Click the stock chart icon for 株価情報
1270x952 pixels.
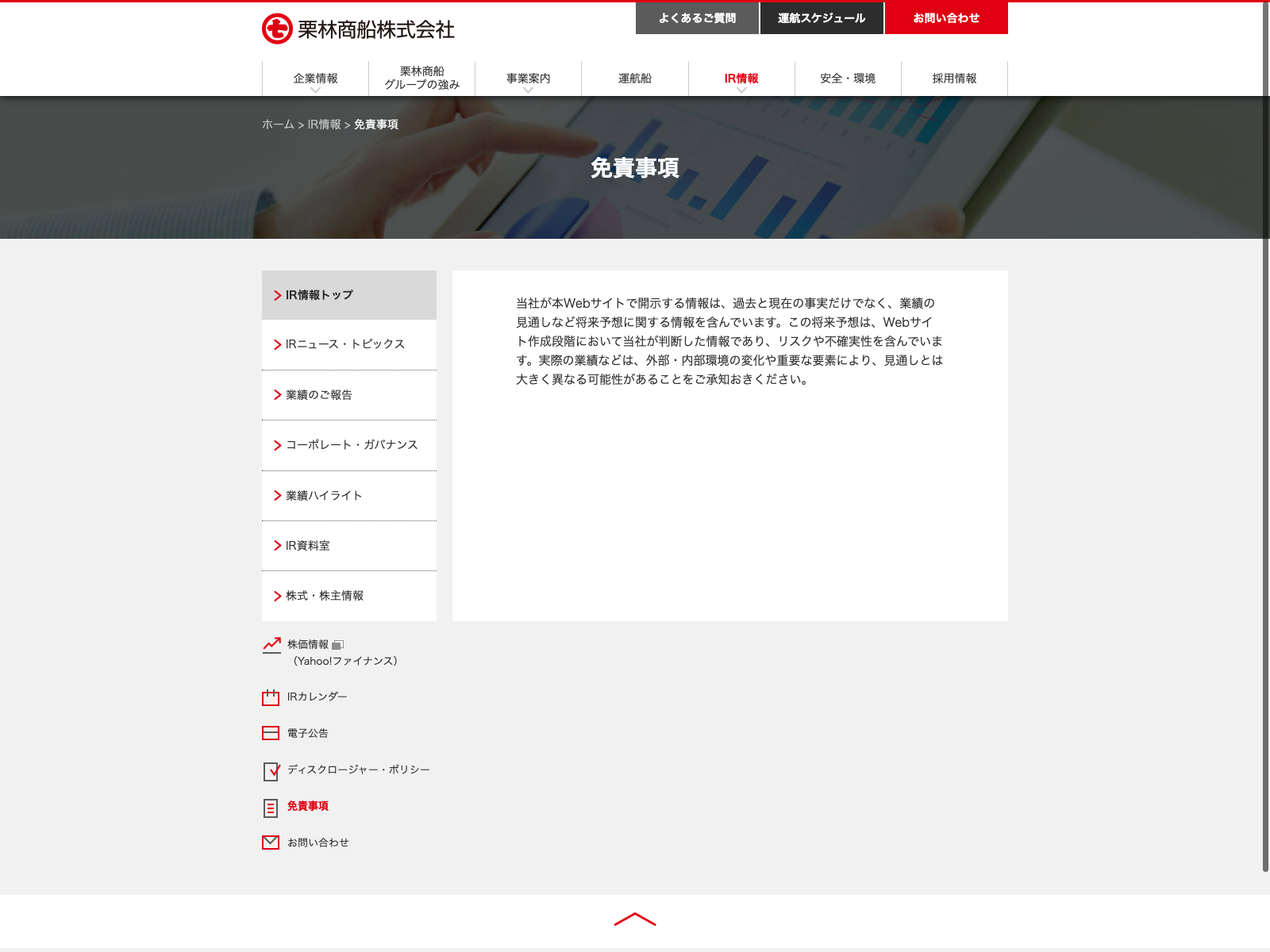(271, 645)
